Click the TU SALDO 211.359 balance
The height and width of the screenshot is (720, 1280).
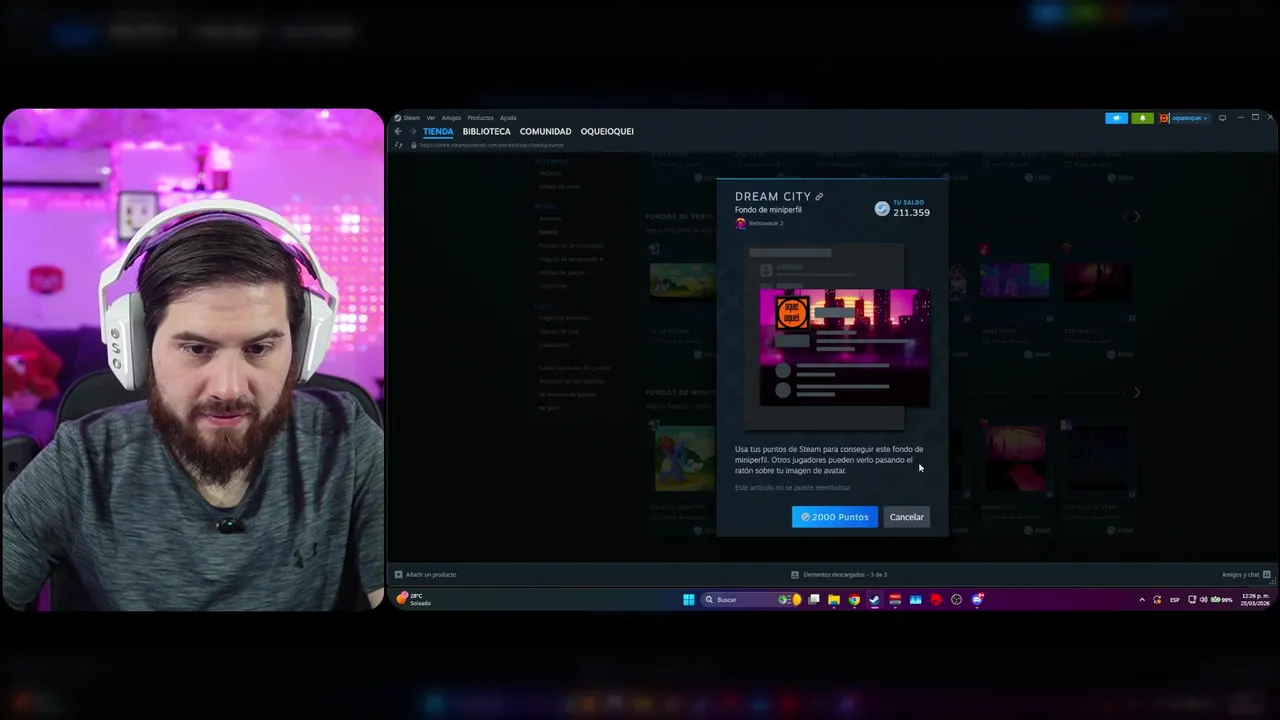(x=911, y=208)
